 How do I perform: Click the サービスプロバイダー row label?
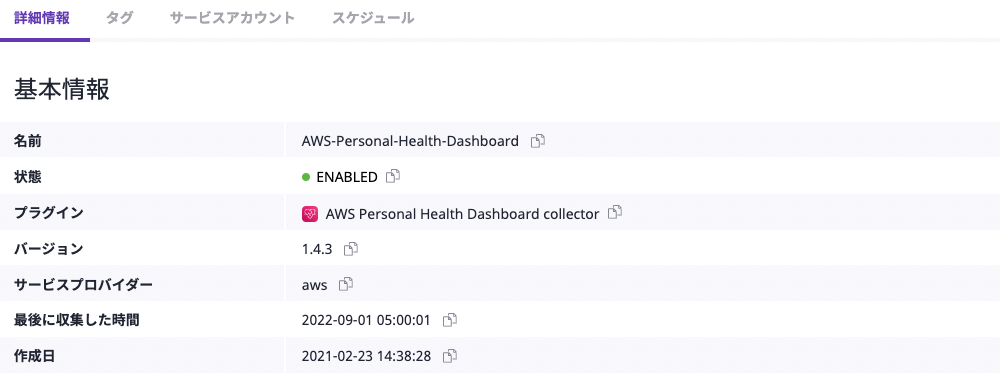coord(84,284)
